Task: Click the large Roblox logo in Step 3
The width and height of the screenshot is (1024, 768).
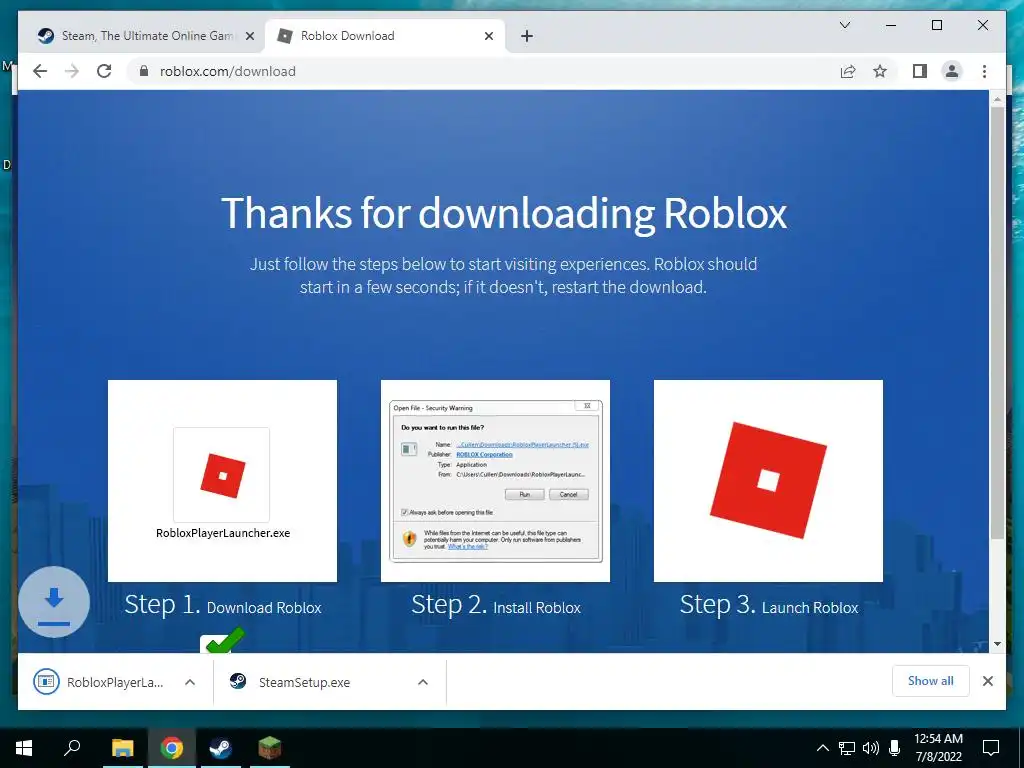Action: [x=768, y=481]
